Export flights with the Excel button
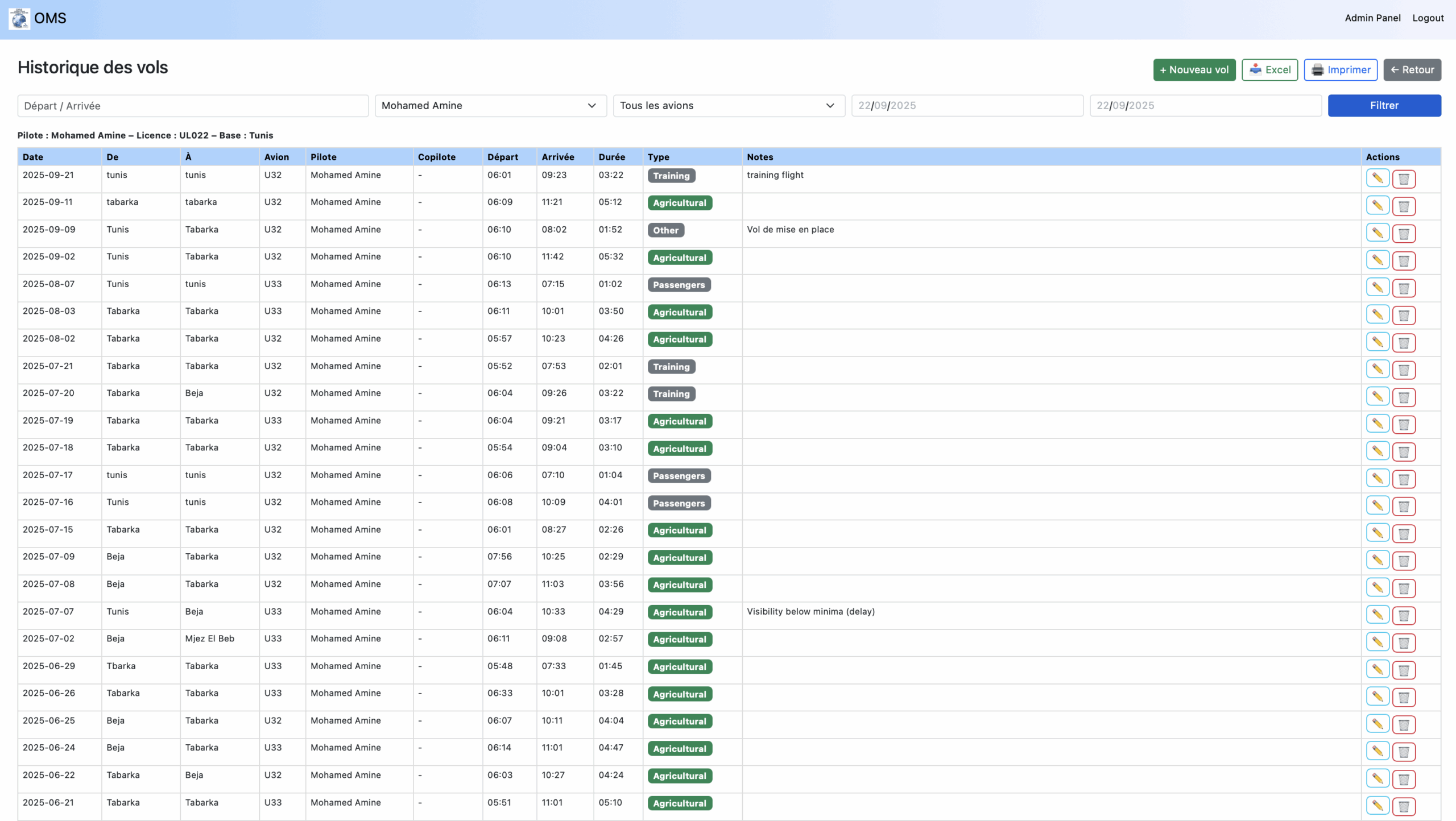1456x821 pixels. (x=1269, y=70)
